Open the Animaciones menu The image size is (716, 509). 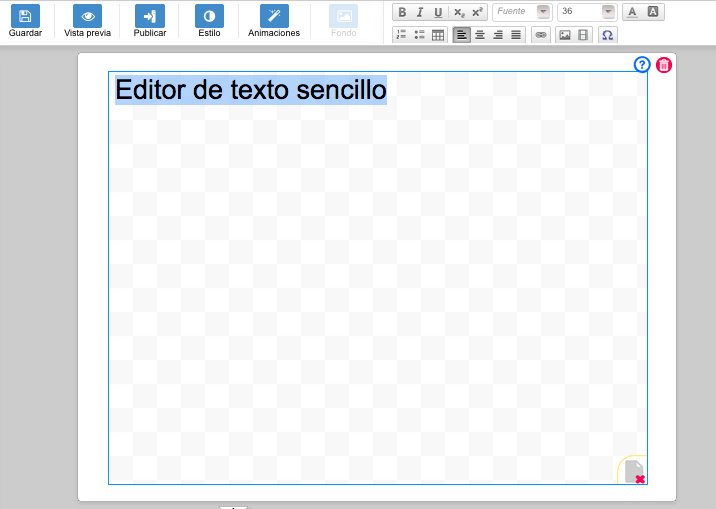274,16
